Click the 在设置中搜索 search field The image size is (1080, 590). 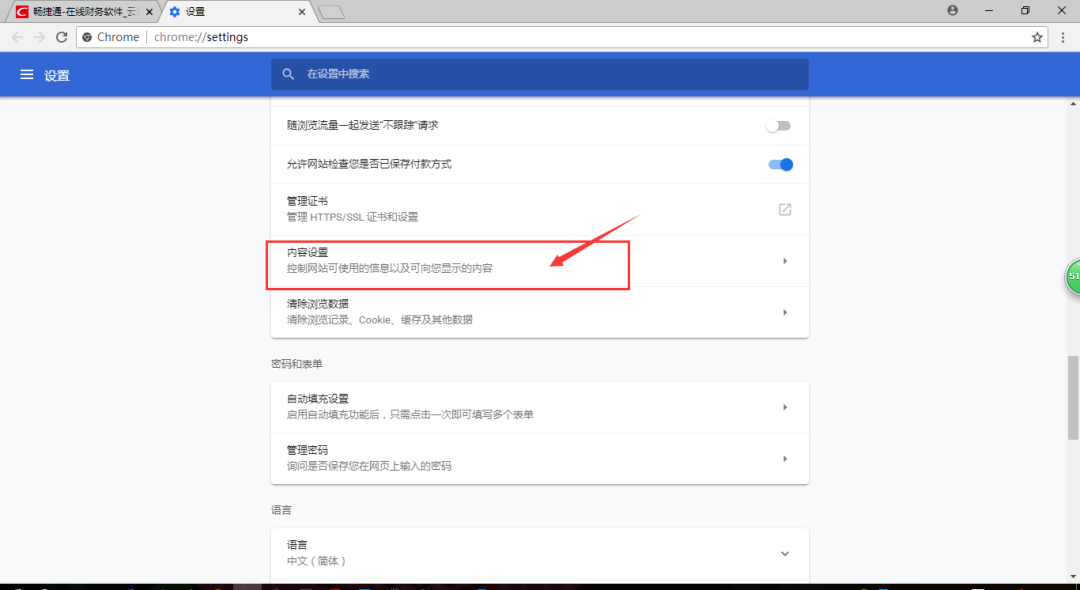pyautogui.click(x=539, y=74)
